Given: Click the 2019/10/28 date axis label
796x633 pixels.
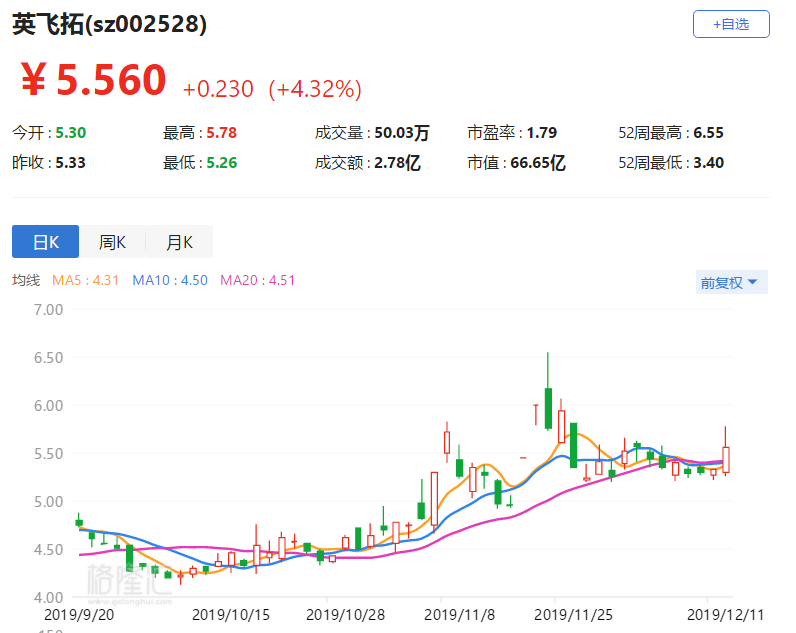Looking at the screenshot, I should coord(345,615).
